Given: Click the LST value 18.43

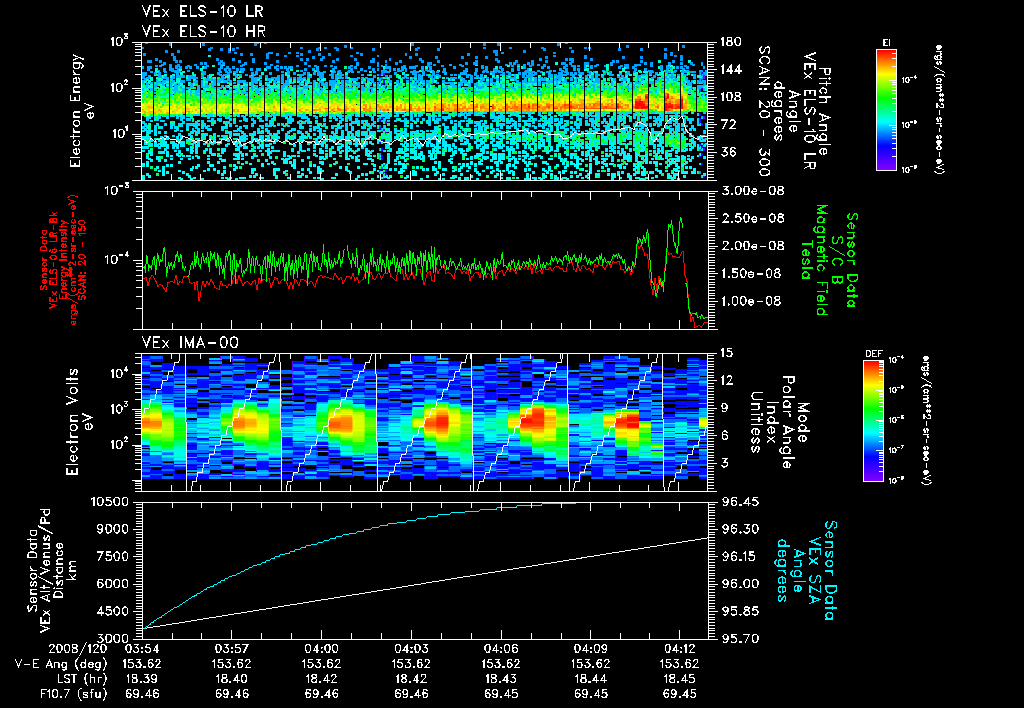Looking at the screenshot, I should point(501,679).
